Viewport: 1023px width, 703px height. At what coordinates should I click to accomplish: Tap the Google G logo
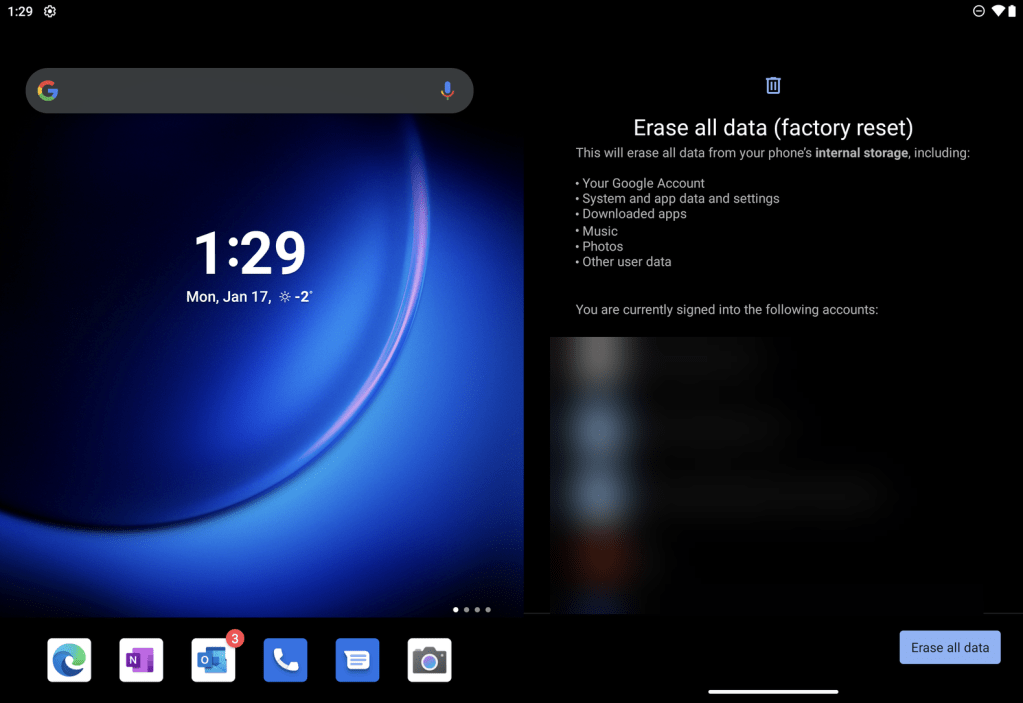(x=48, y=91)
